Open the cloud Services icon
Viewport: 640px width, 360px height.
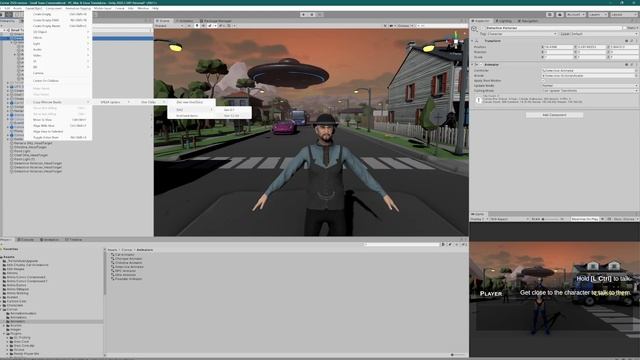pyautogui.click(x=560, y=14)
